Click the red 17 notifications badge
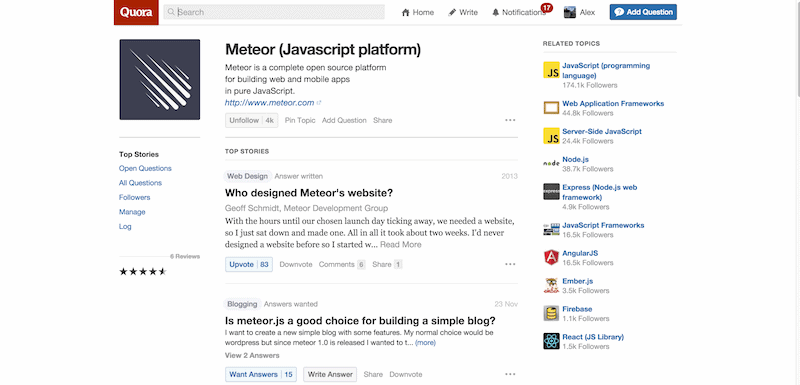Viewport: 800px width, 385px height. (546, 8)
